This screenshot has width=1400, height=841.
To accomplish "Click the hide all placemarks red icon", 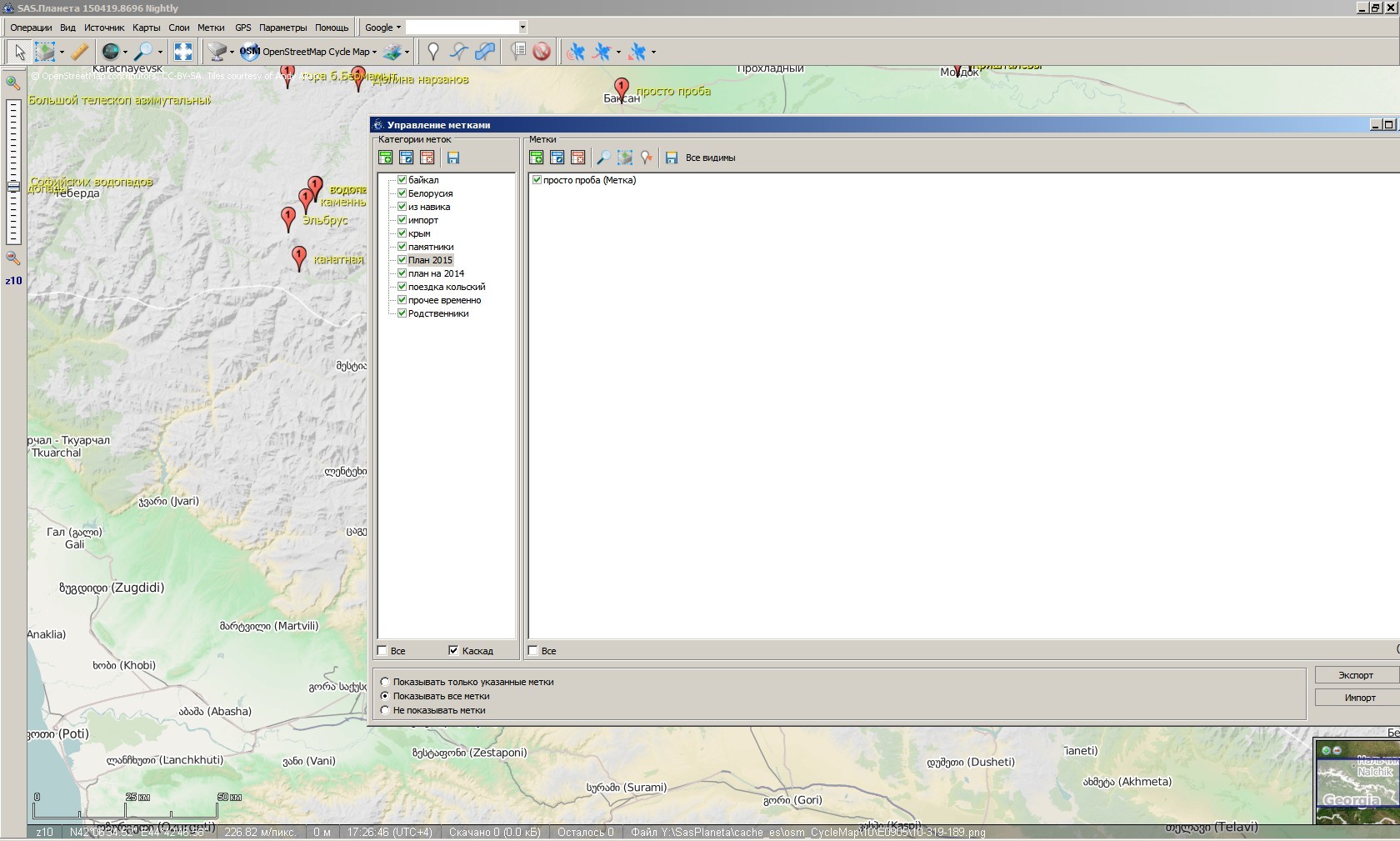I will pyautogui.click(x=542, y=52).
